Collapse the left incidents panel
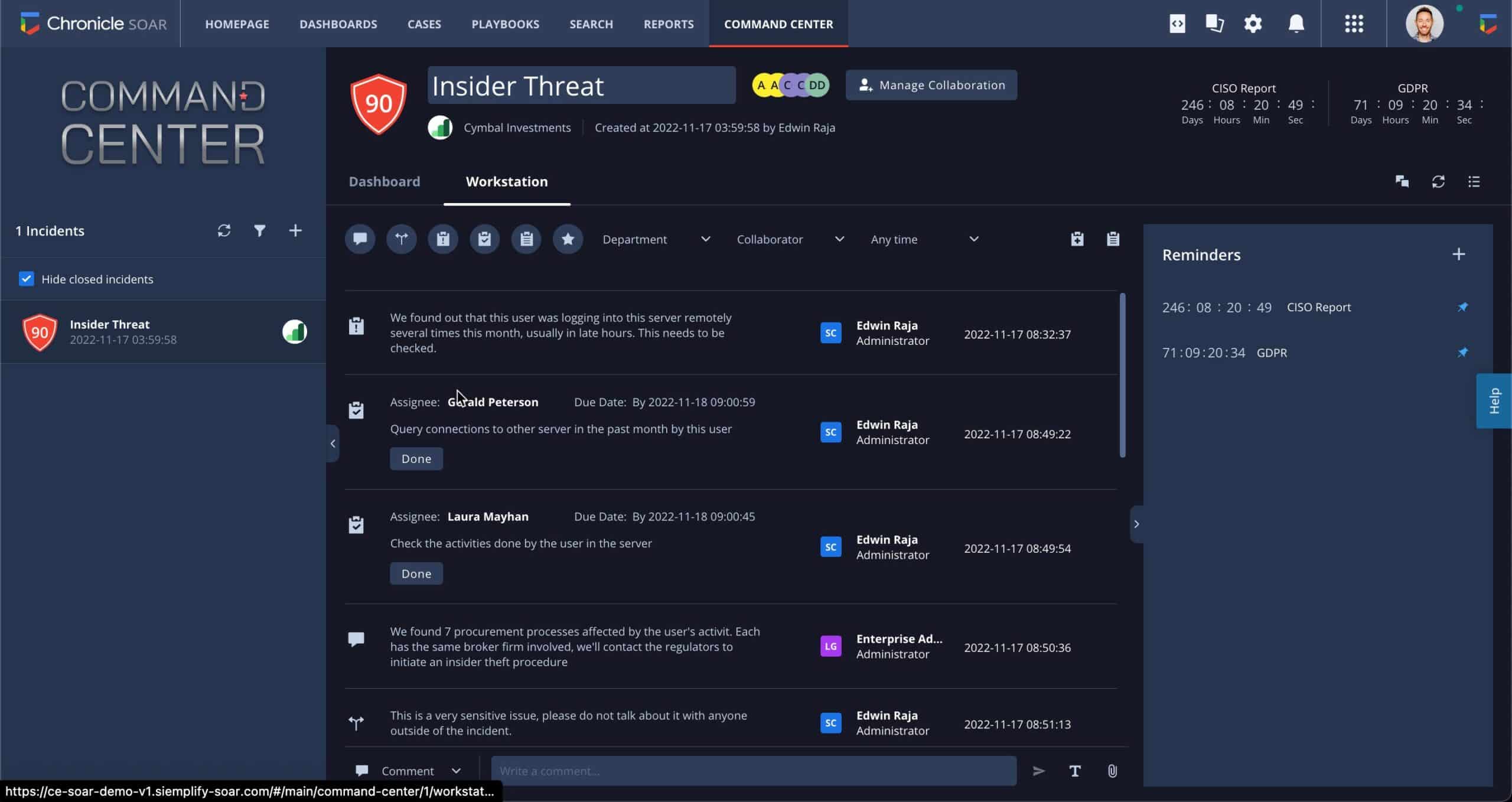The width and height of the screenshot is (1512, 802). click(x=333, y=444)
